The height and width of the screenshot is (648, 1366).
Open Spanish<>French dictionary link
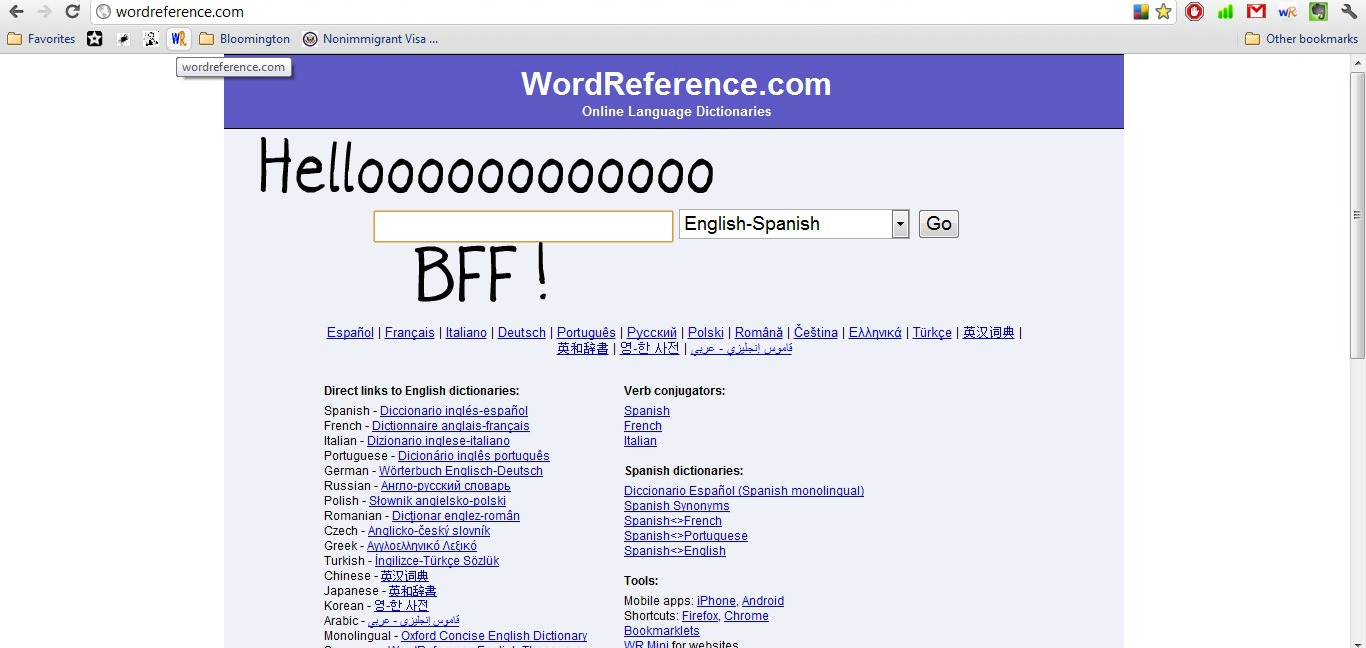(x=673, y=521)
